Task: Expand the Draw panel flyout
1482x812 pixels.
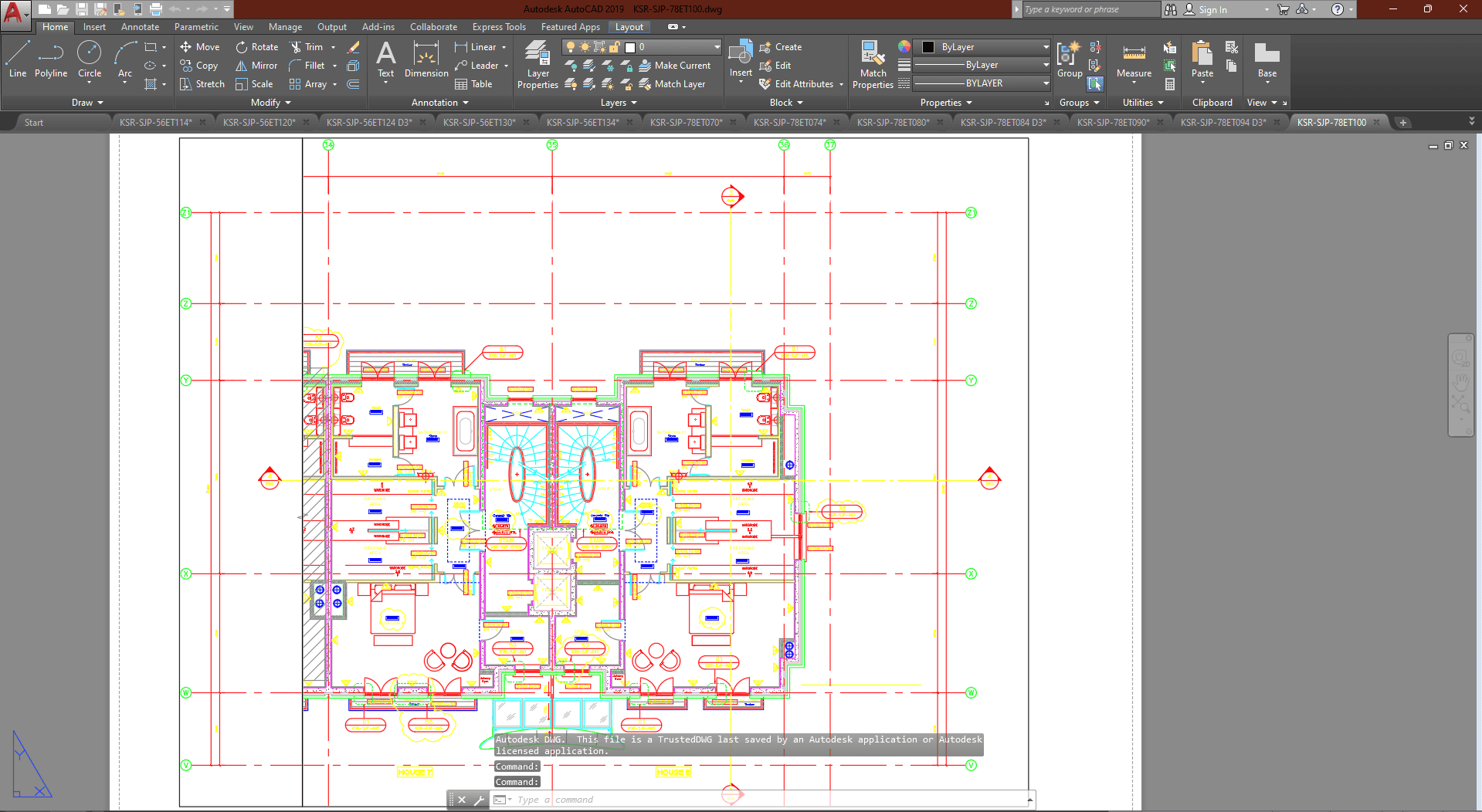Action: coord(87,103)
